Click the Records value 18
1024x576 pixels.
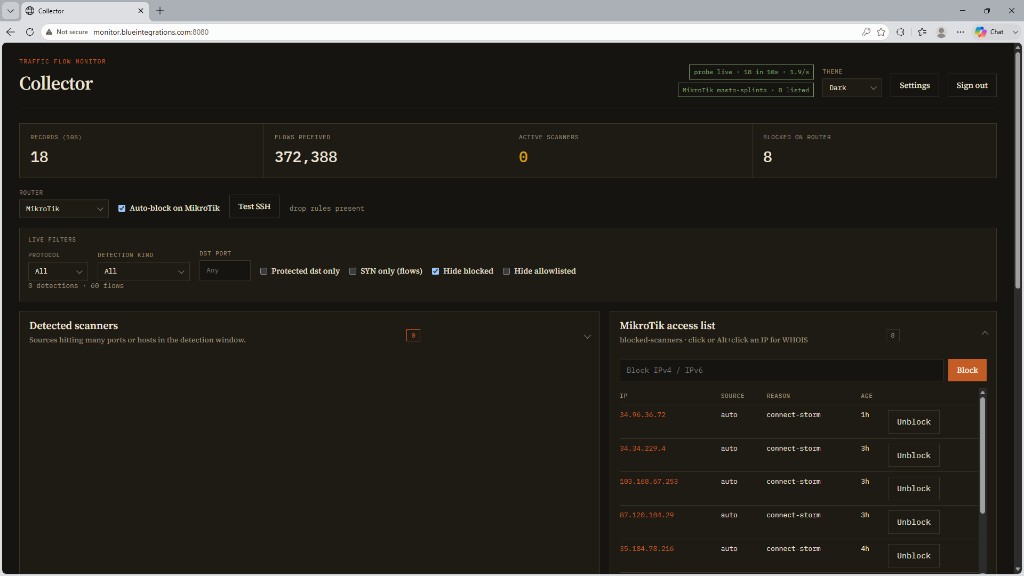pos(39,157)
